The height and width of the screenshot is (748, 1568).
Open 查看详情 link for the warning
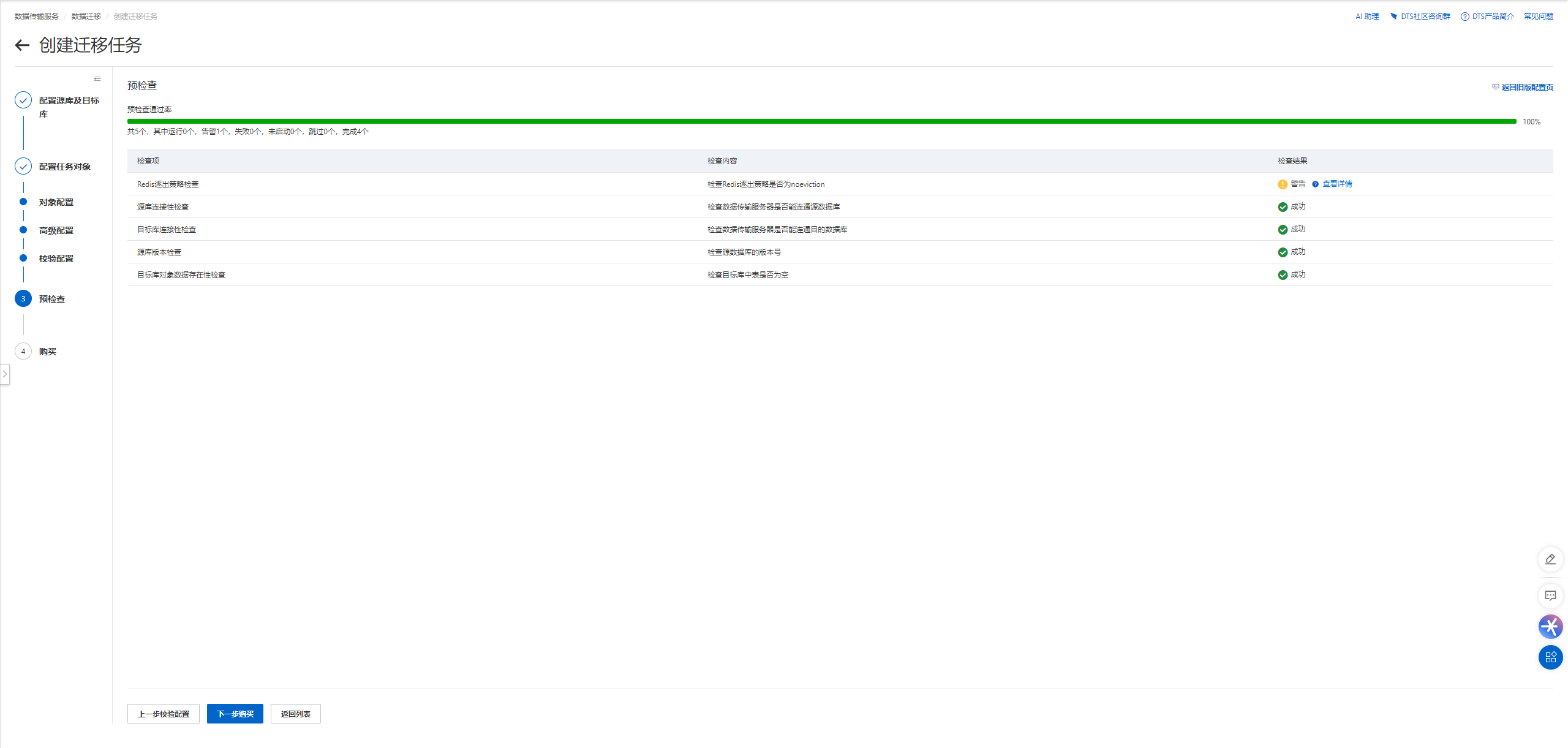(x=1337, y=184)
